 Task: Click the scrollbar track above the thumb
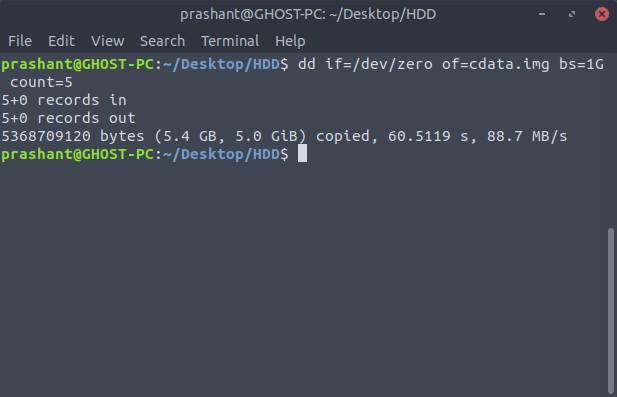(x=611, y=140)
